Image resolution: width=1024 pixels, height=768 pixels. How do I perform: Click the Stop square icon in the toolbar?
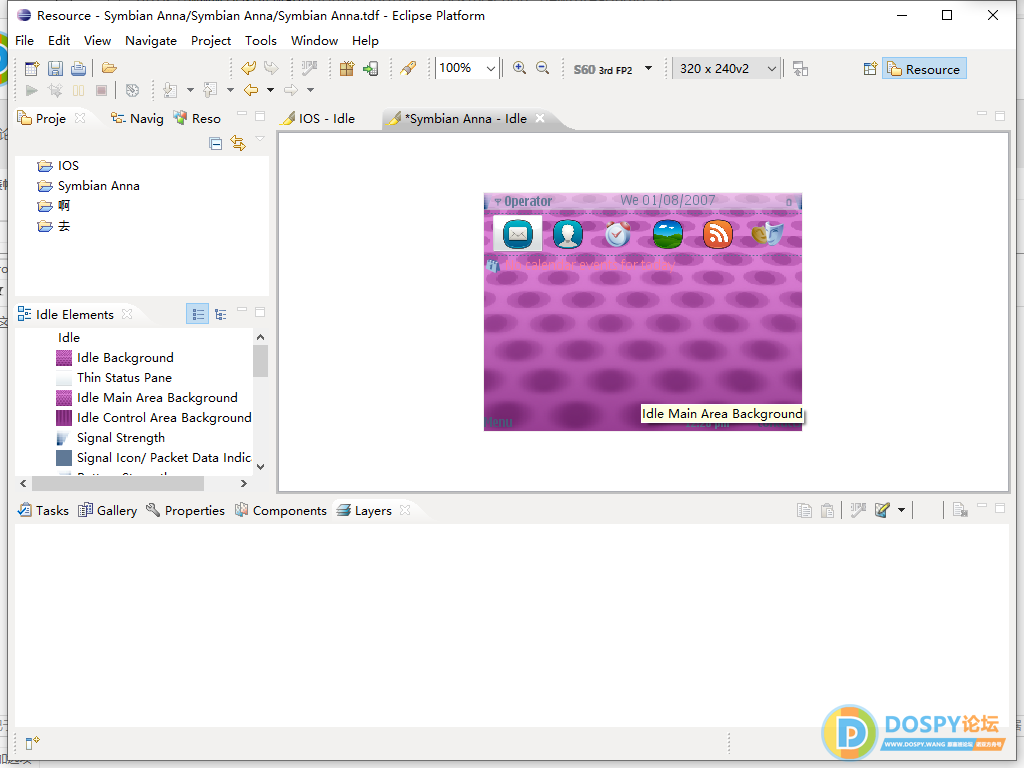pos(101,90)
